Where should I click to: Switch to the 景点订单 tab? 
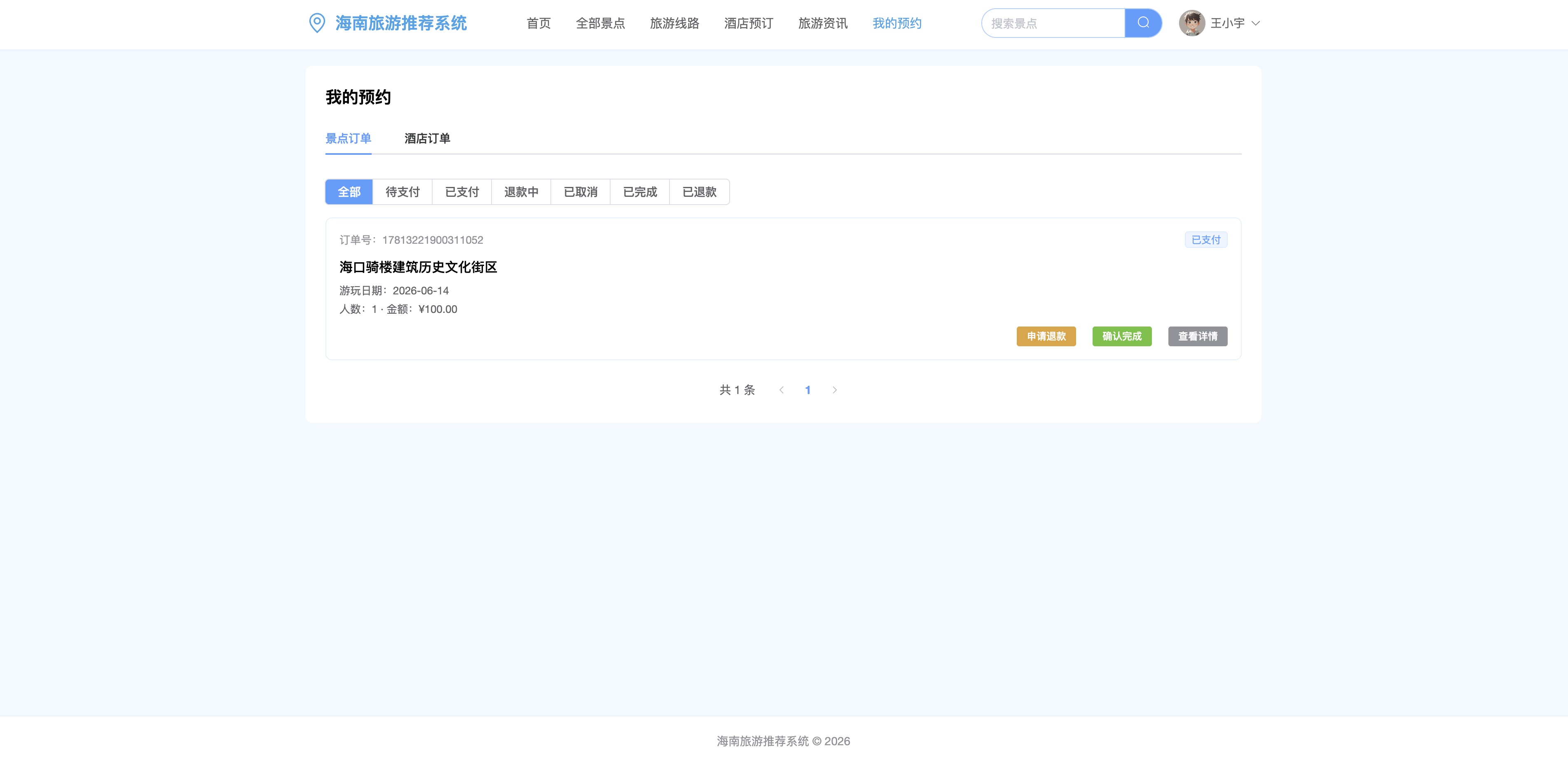coord(348,139)
